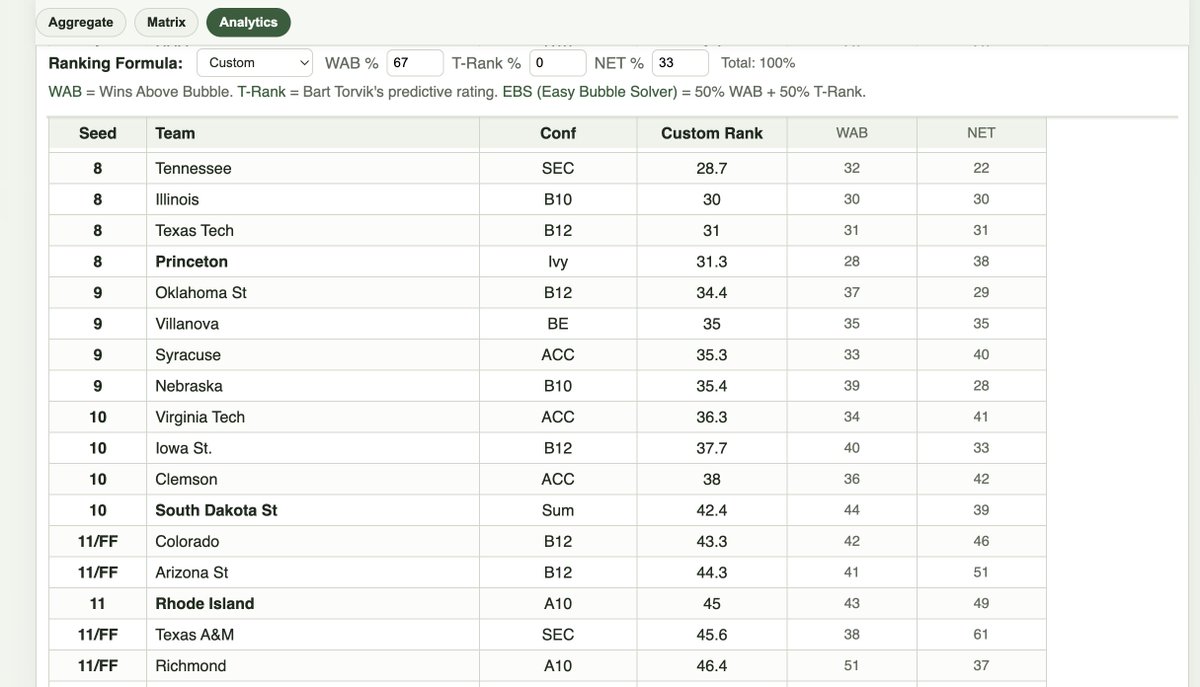Click the Ivy conference cell for Princeton
This screenshot has height=687, width=1200.
558,261
